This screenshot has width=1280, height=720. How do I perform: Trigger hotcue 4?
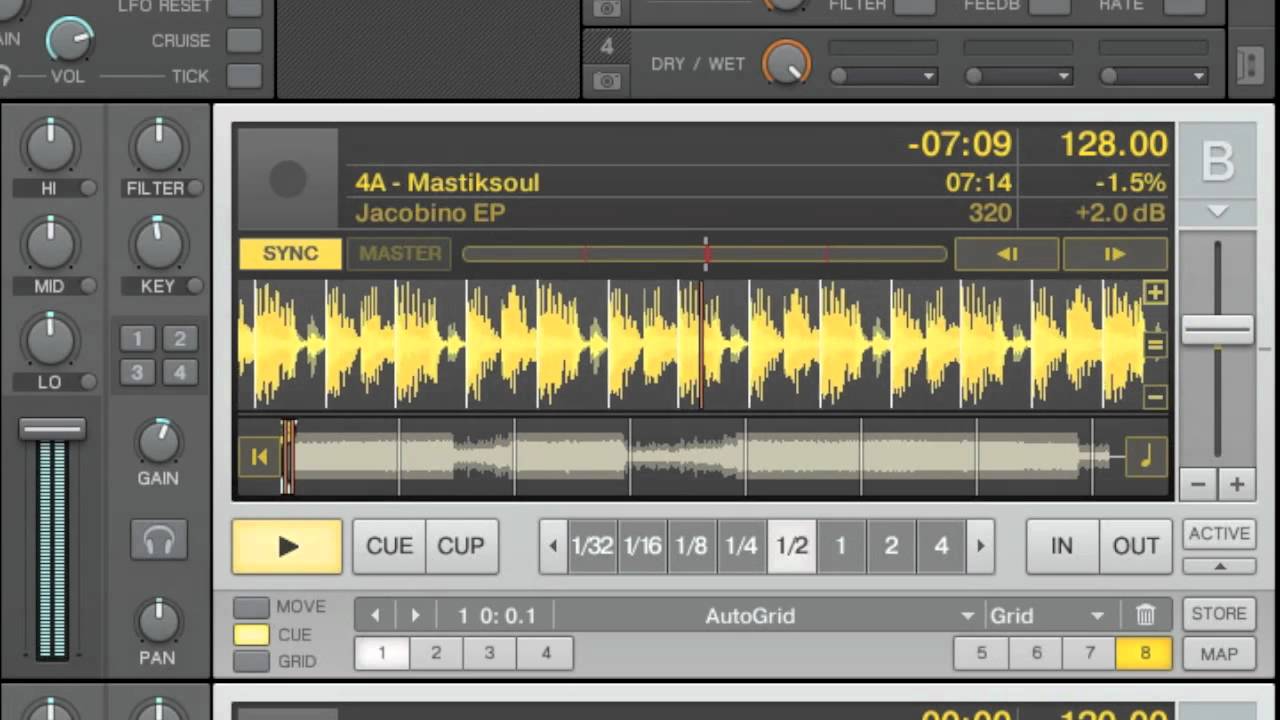coord(545,653)
